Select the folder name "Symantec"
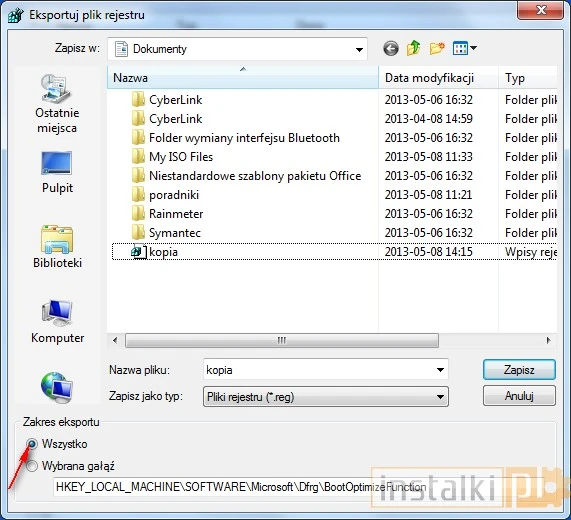The image size is (571, 520). 175,233
